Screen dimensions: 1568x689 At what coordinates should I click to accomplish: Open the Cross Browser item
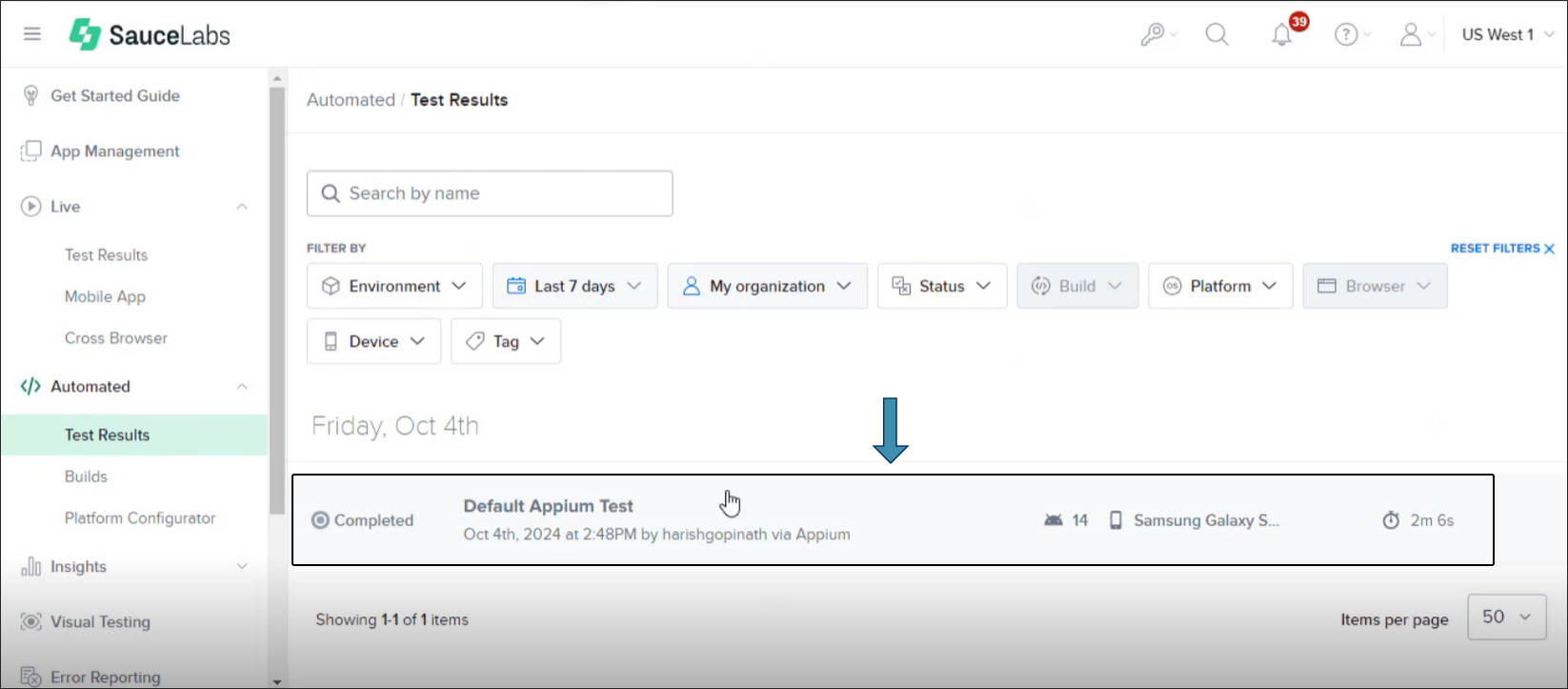click(116, 337)
